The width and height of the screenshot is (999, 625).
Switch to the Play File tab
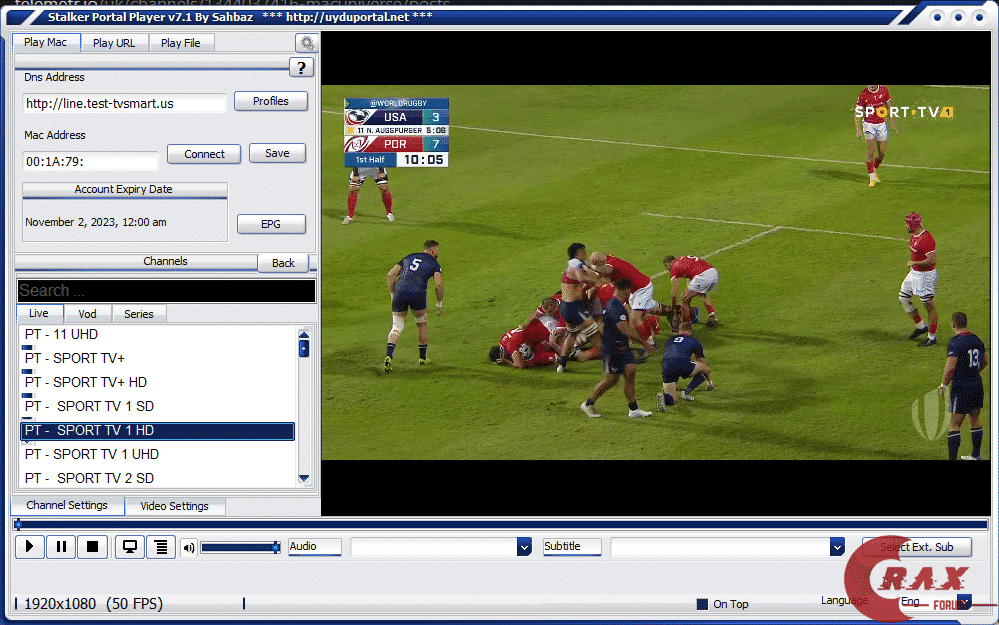point(180,43)
